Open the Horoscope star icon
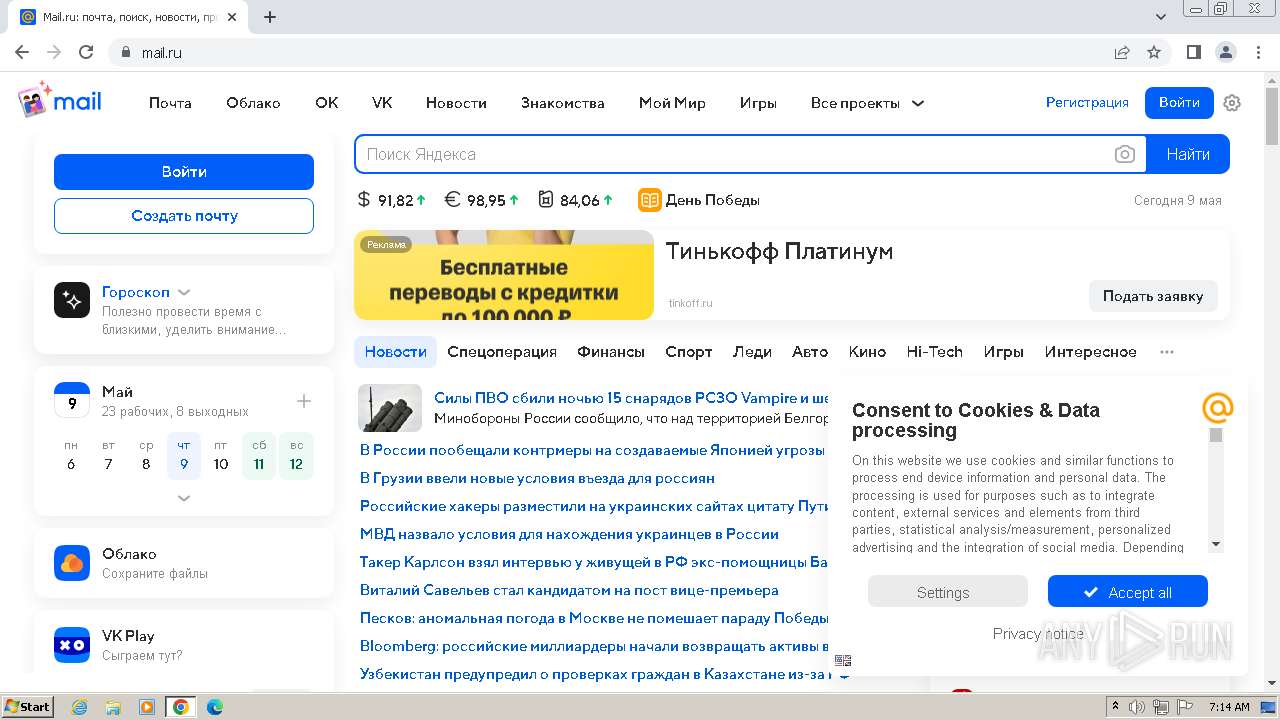 [x=72, y=300]
